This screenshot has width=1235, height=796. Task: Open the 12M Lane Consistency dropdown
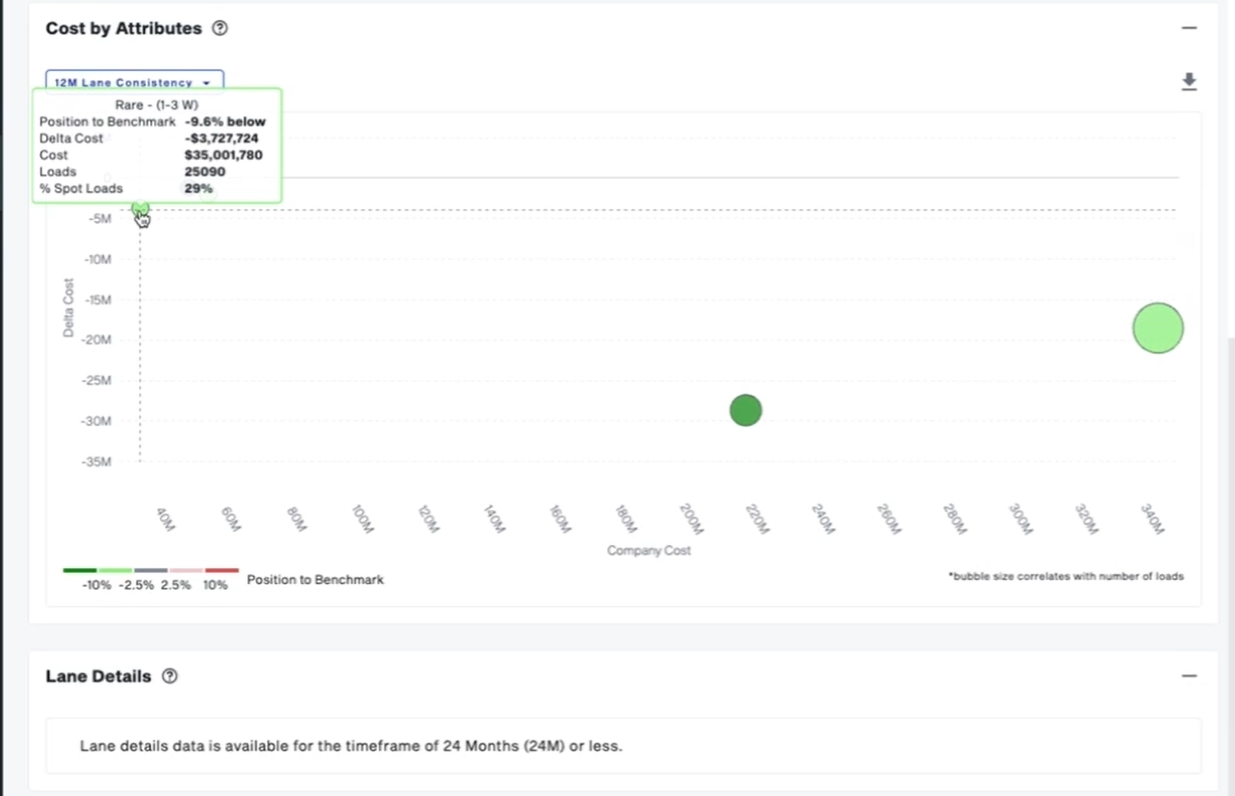(134, 82)
